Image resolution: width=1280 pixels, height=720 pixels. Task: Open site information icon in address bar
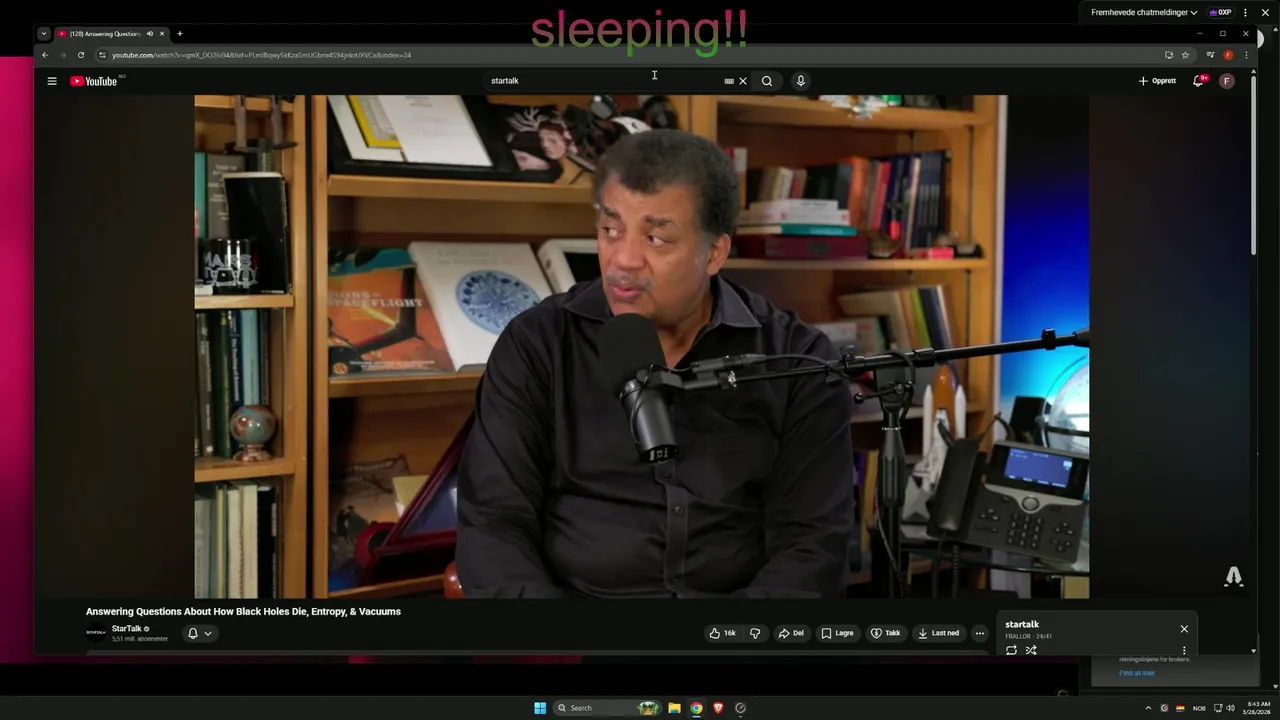pyautogui.click(x=103, y=55)
